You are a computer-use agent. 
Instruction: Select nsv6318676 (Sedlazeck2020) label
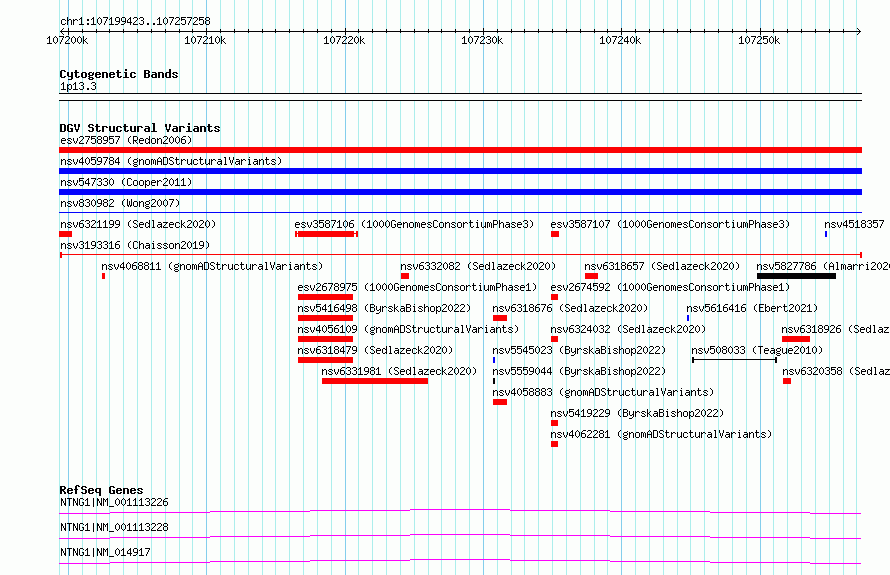coord(570,308)
